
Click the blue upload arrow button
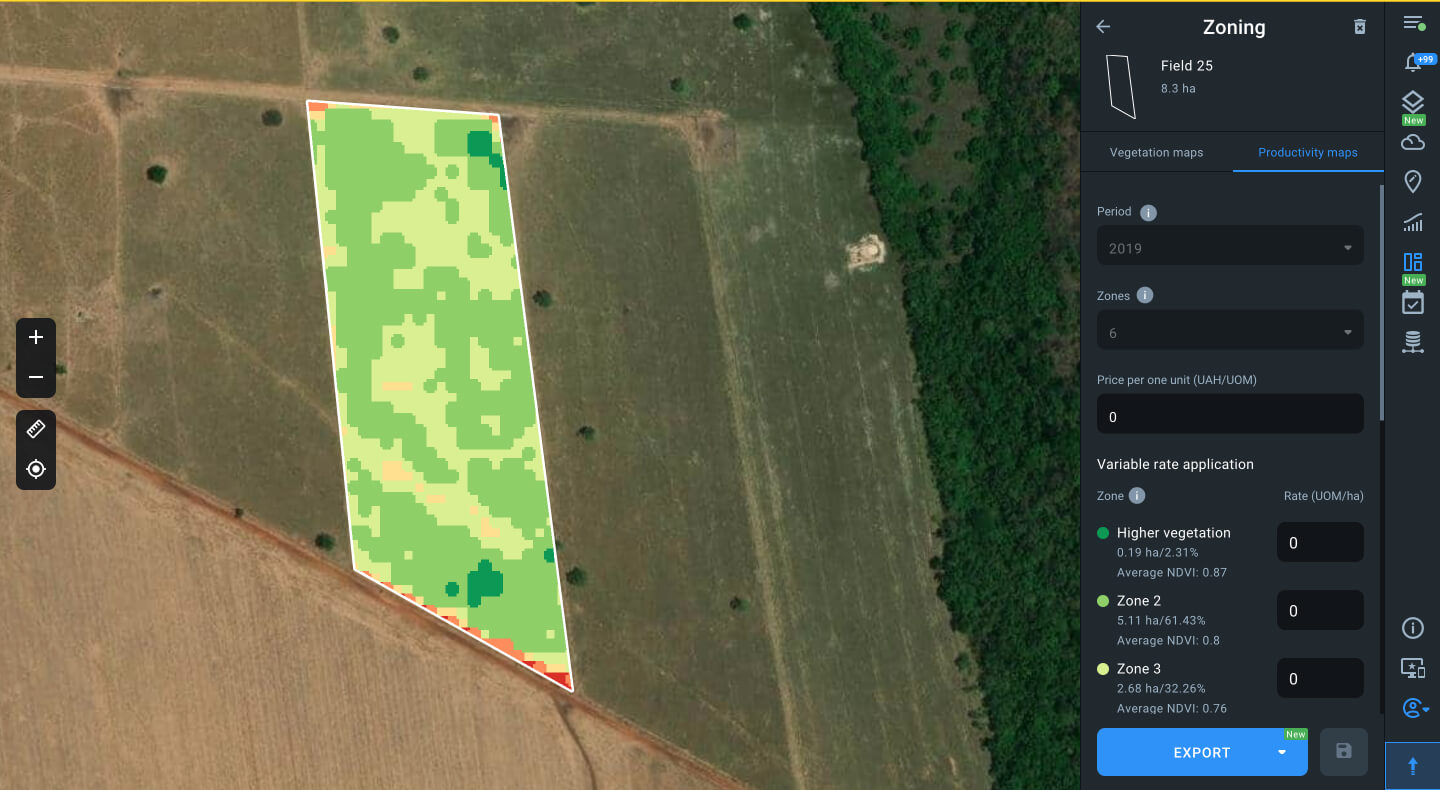pos(1413,766)
